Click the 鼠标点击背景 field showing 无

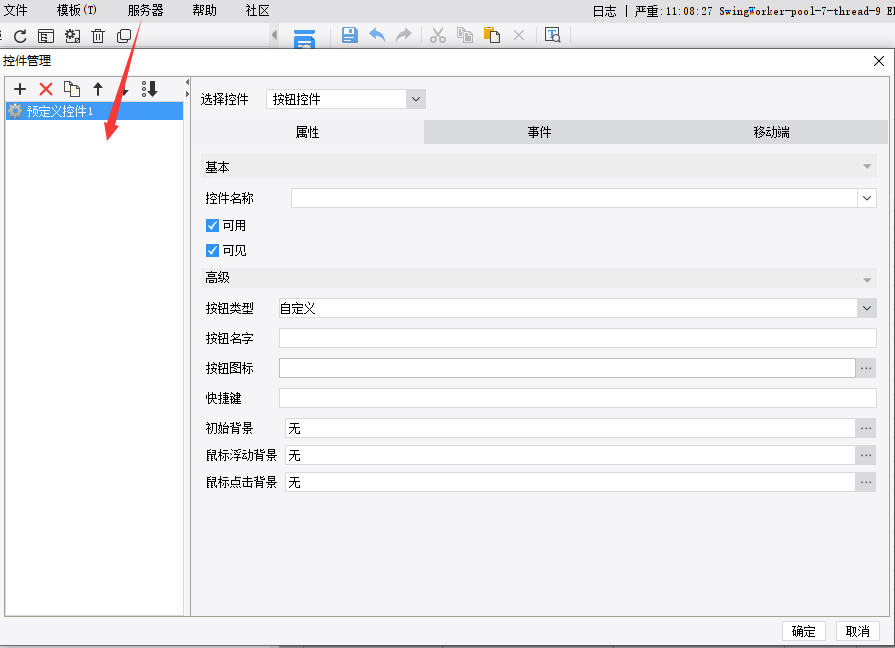(x=570, y=482)
